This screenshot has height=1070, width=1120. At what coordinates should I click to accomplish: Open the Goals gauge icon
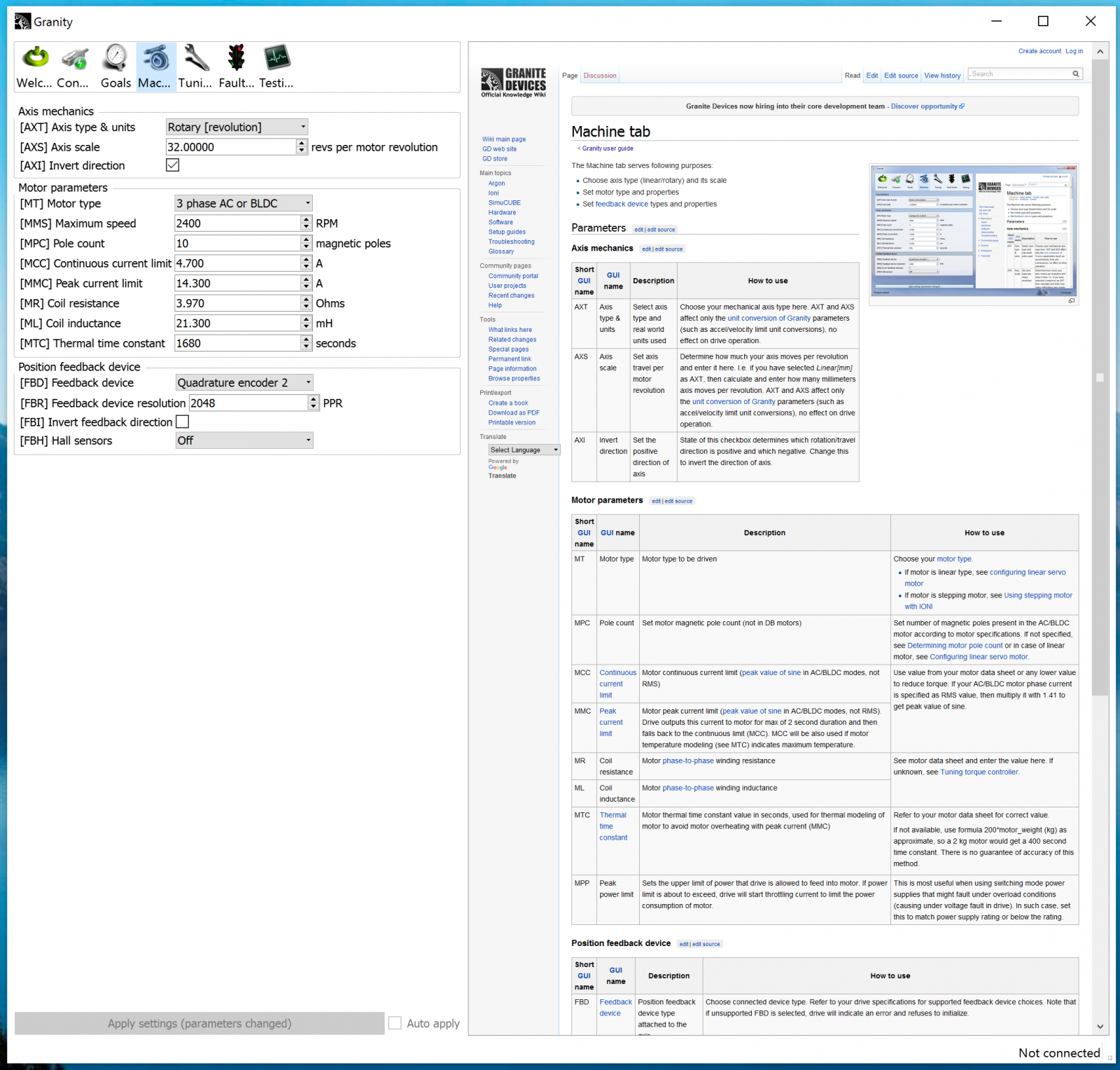click(115, 67)
